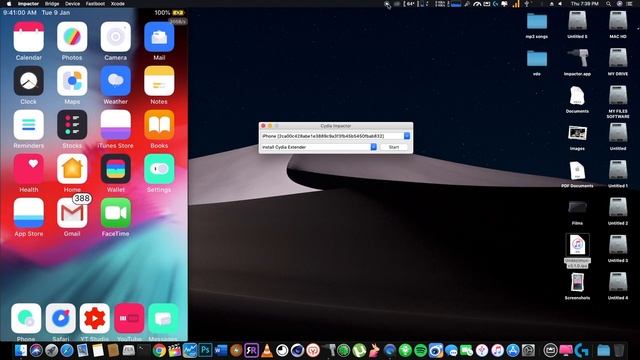The width and height of the screenshot is (640, 360).
Task: Open Final Cut Pro from the Dock
Action: click(x=175, y=350)
